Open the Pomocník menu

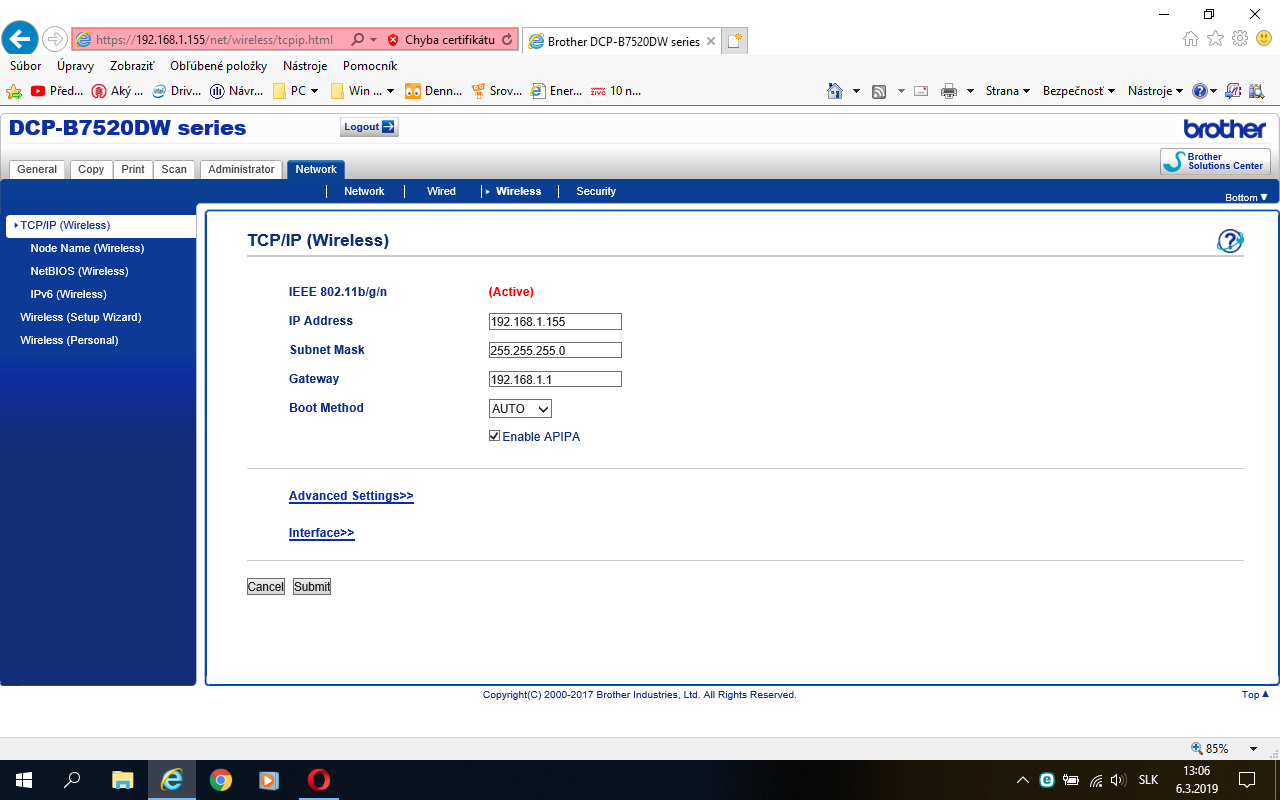click(x=370, y=66)
